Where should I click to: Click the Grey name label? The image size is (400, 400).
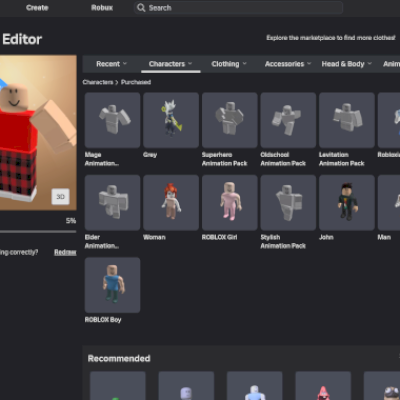(150, 155)
